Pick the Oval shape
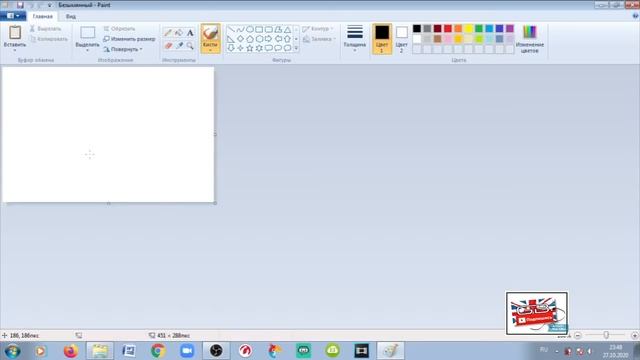This screenshot has width=640, height=360. [249, 29]
